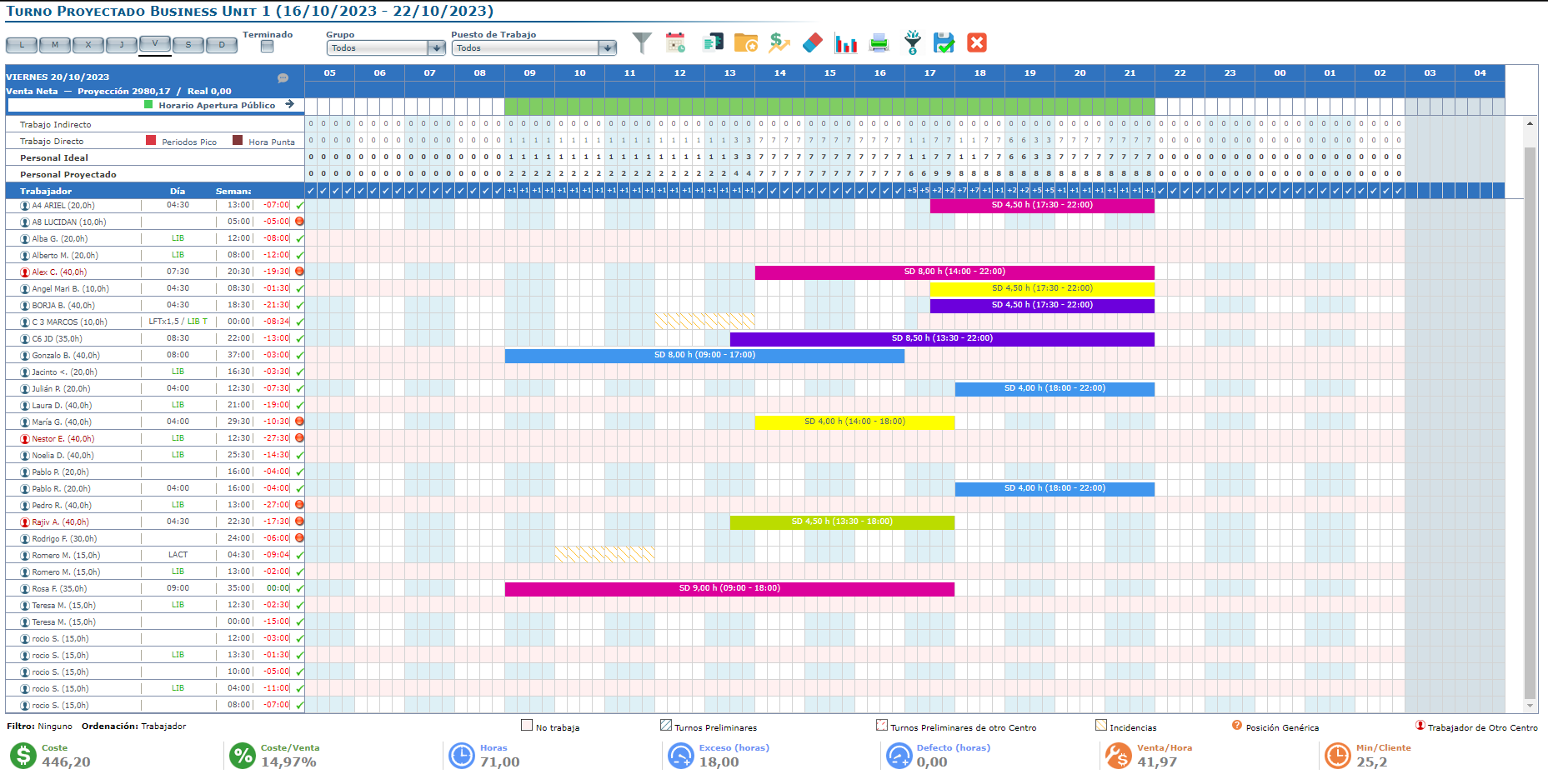Screen dimensions: 1548x784
Task: Click C 3 MARCOS hatched preliminary shift
Action: point(704,322)
